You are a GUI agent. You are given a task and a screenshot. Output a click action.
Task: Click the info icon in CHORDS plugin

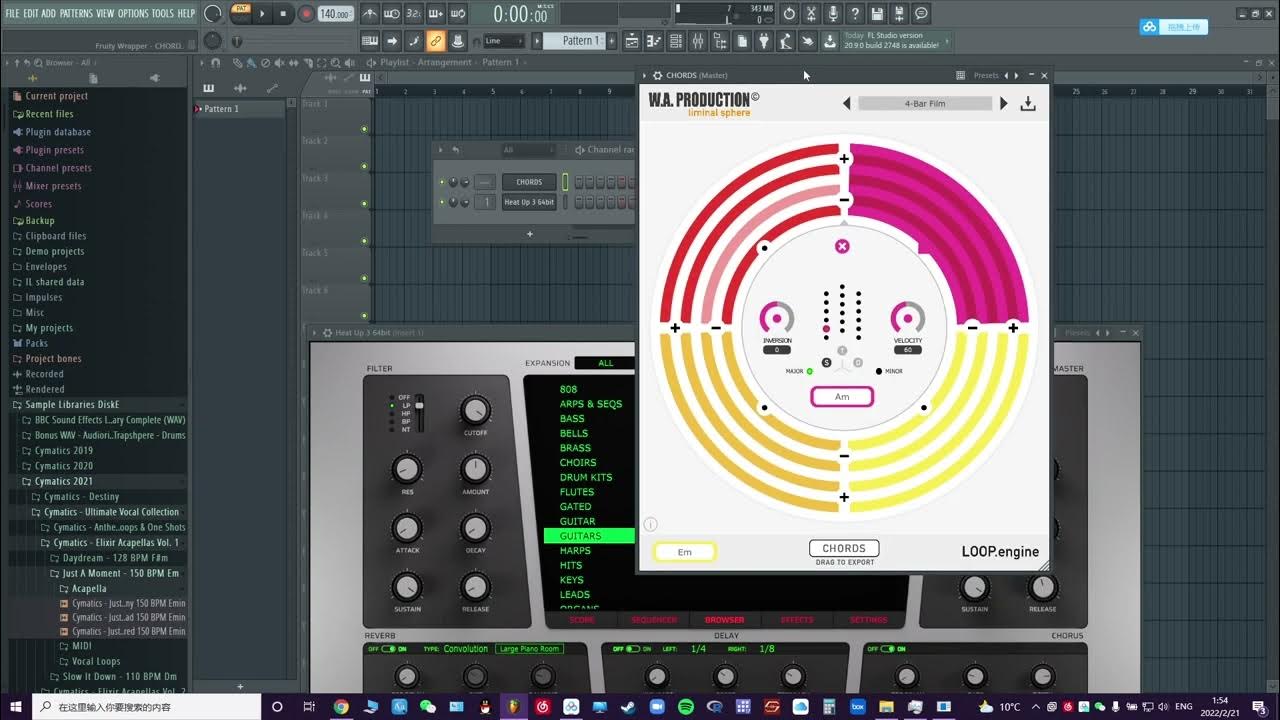point(651,524)
